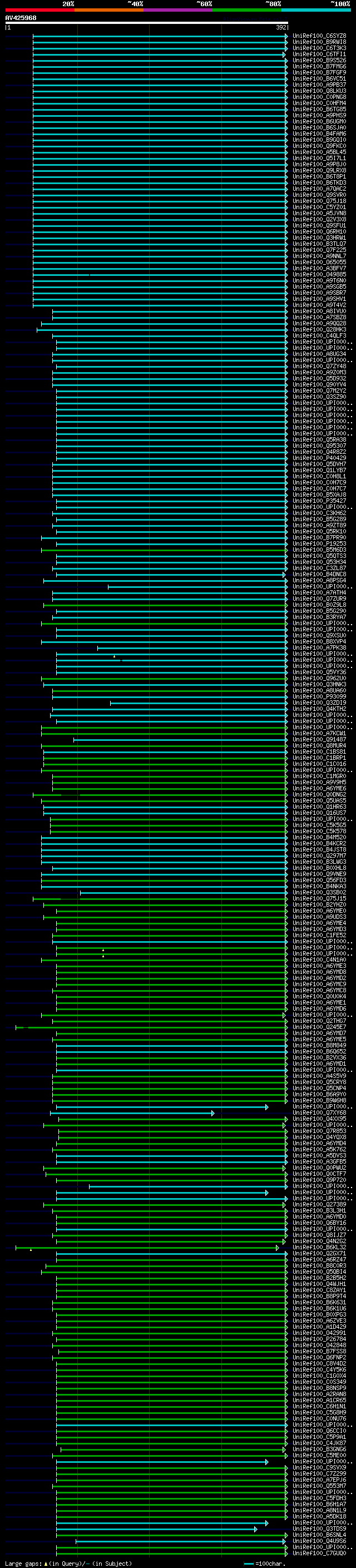Select hit label UniRef100_B6TG85
The image size is (356, 1568).
click(x=319, y=109)
